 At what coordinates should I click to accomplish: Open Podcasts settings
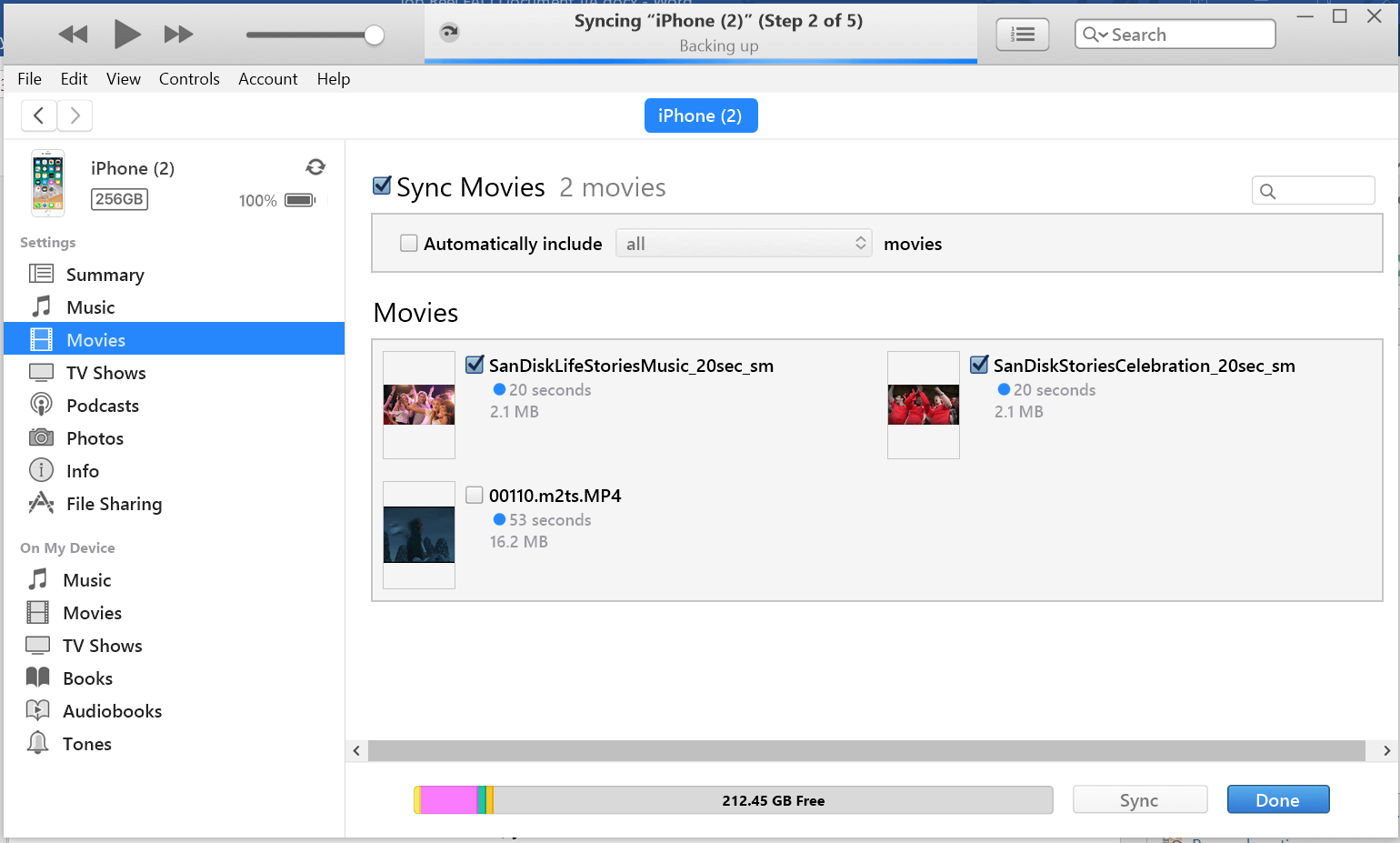175,406
